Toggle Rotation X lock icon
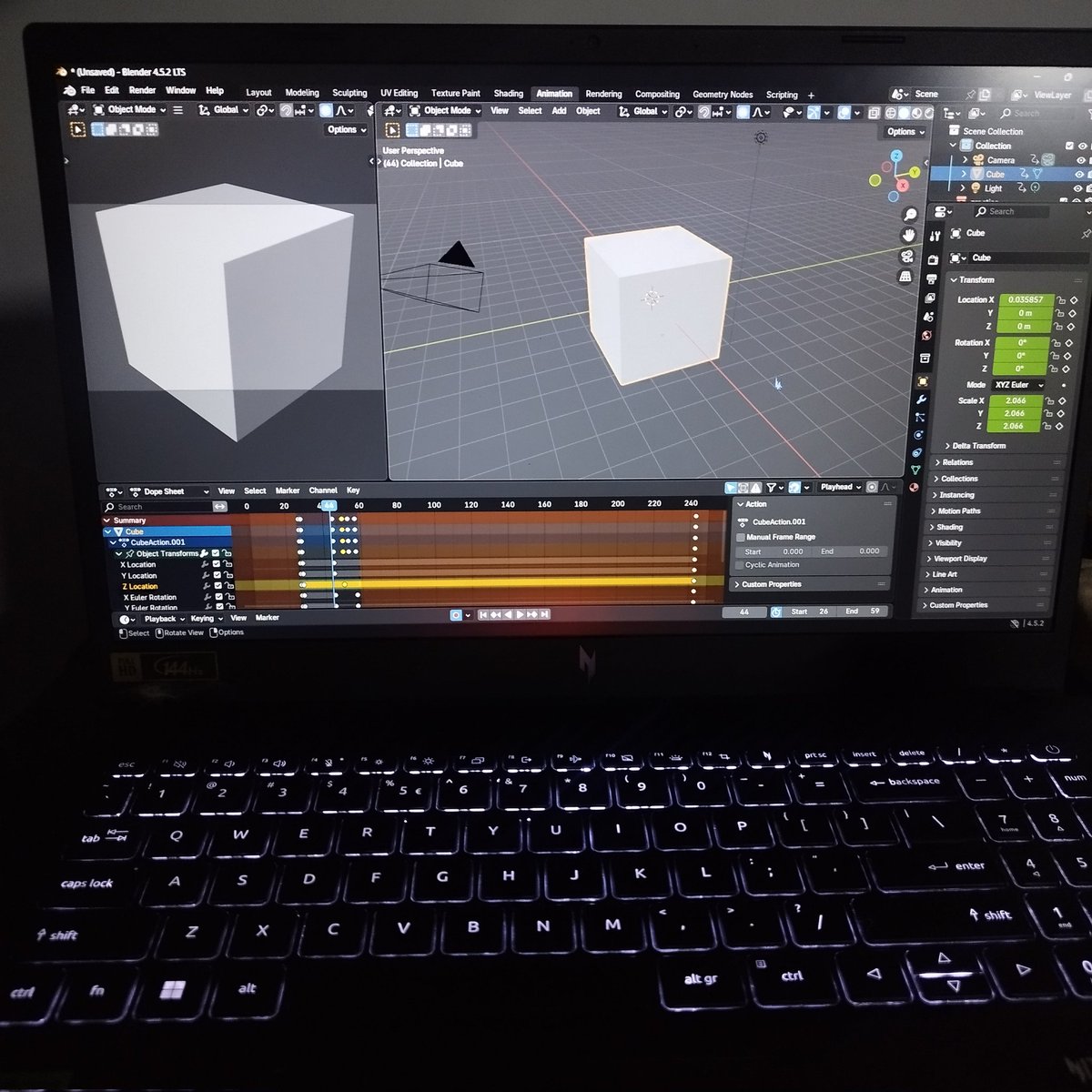Image resolution: width=1092 pixels, height=1092 pixels. point(1056,343)
